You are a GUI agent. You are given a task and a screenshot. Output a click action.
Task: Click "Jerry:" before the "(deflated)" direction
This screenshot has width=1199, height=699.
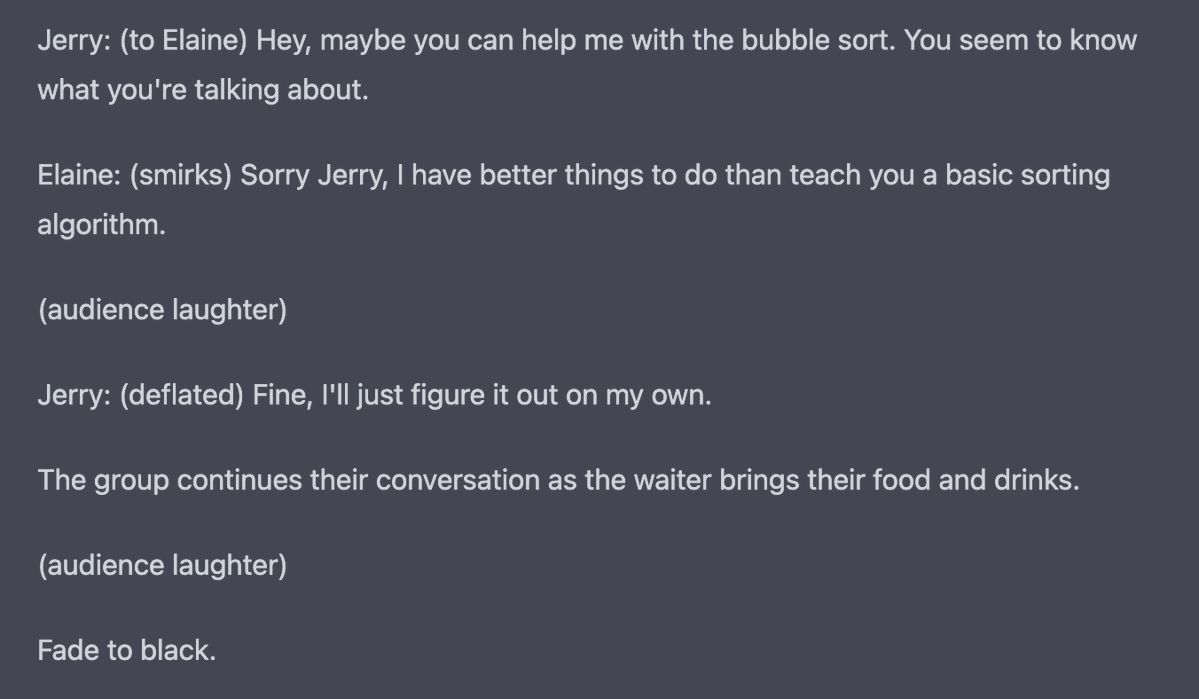[x=73, y=395]
